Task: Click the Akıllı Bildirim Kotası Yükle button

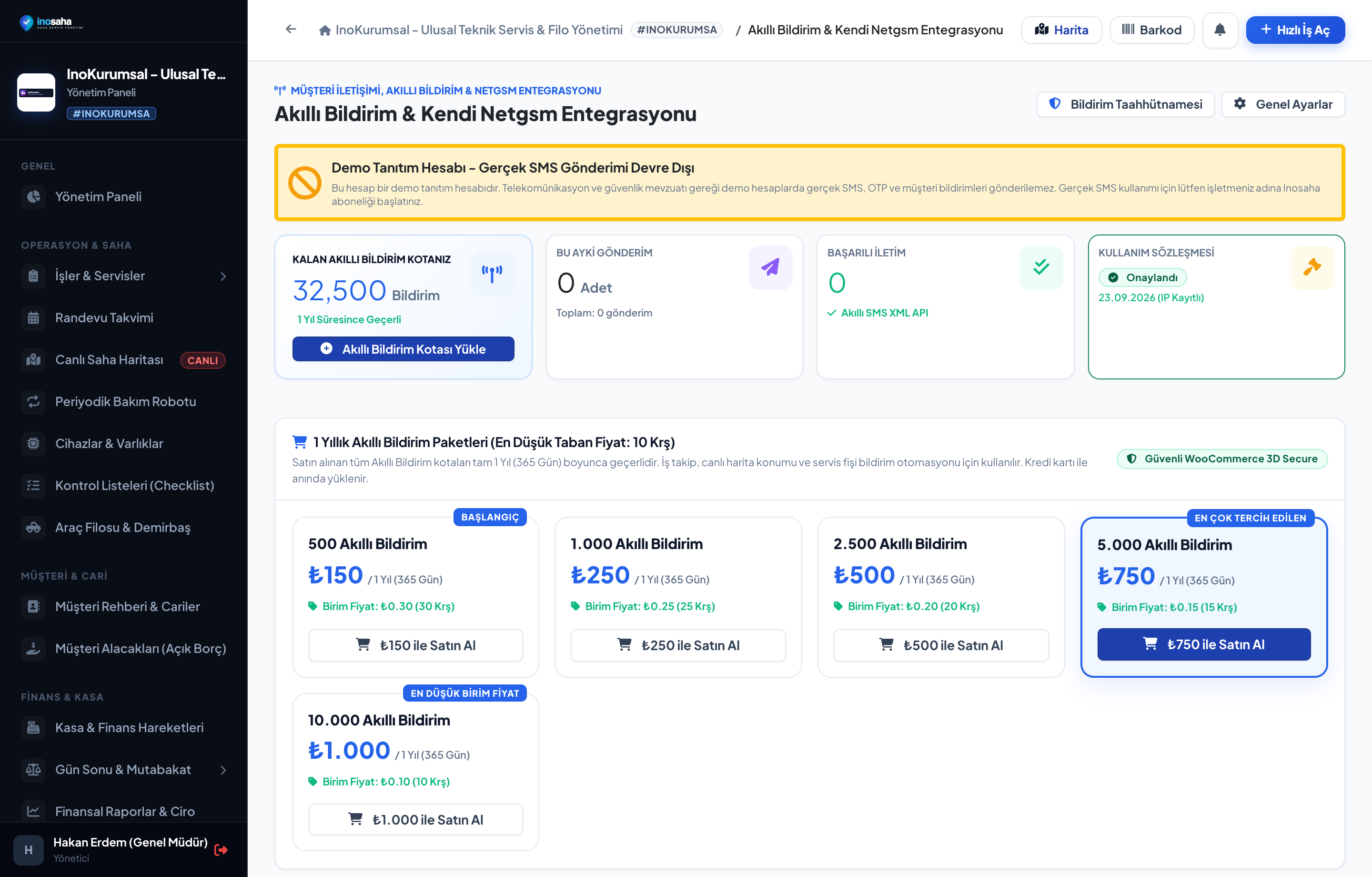Action: coord(403,349)
